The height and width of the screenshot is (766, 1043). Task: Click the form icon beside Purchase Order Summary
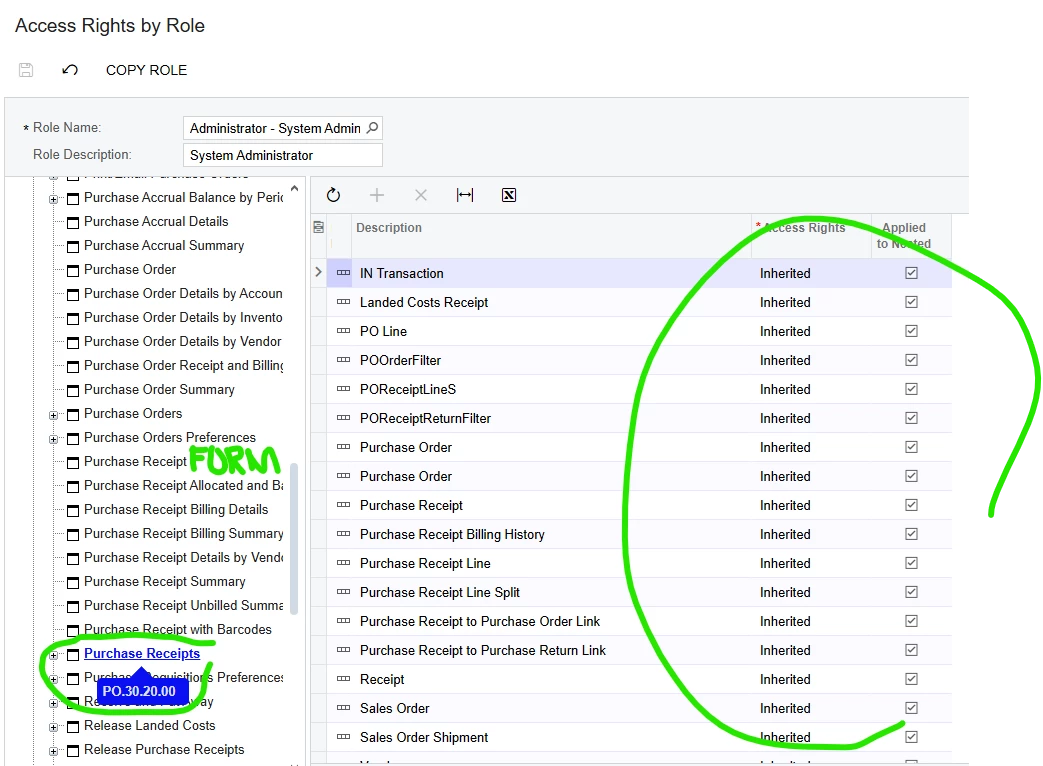tap(73, 390)
